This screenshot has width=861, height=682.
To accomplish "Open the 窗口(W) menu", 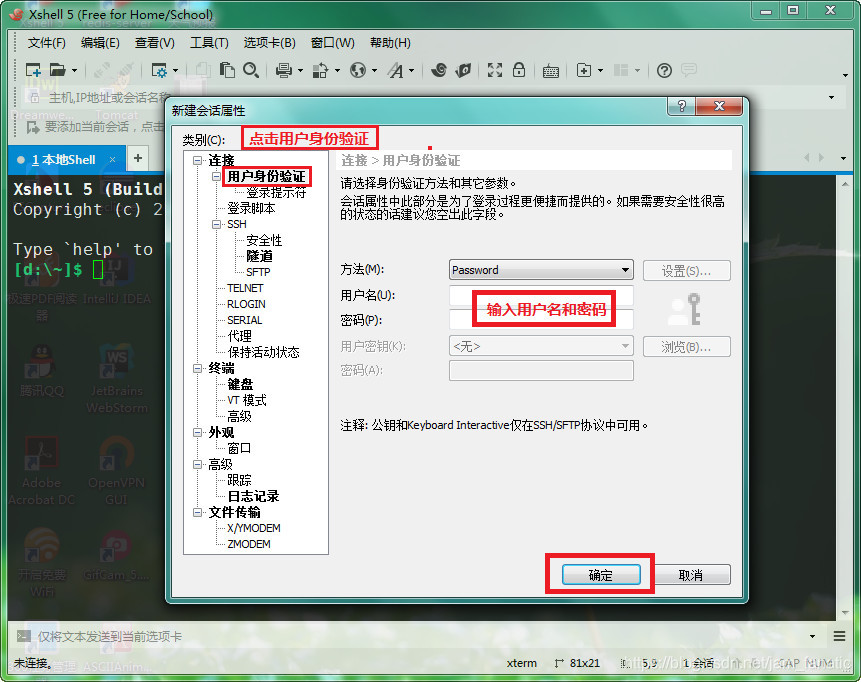I will [x=333, y=43].
